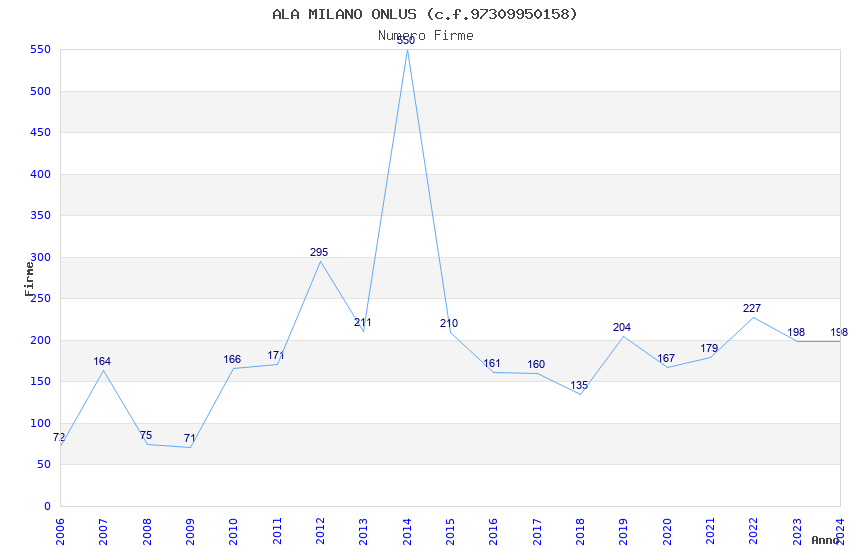850x550 pixels.
Task: Select the 166 data label for 2010
Action: click(x=232, y=359)
